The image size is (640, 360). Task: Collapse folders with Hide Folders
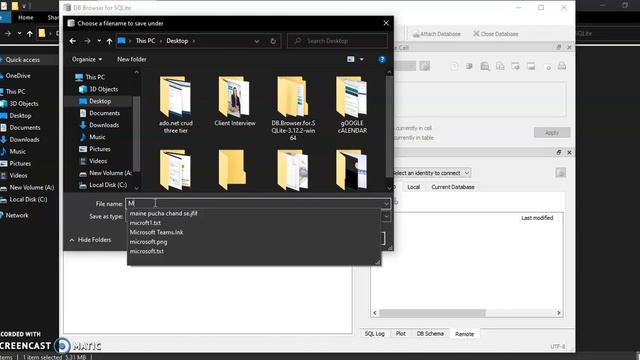point(90,240)
